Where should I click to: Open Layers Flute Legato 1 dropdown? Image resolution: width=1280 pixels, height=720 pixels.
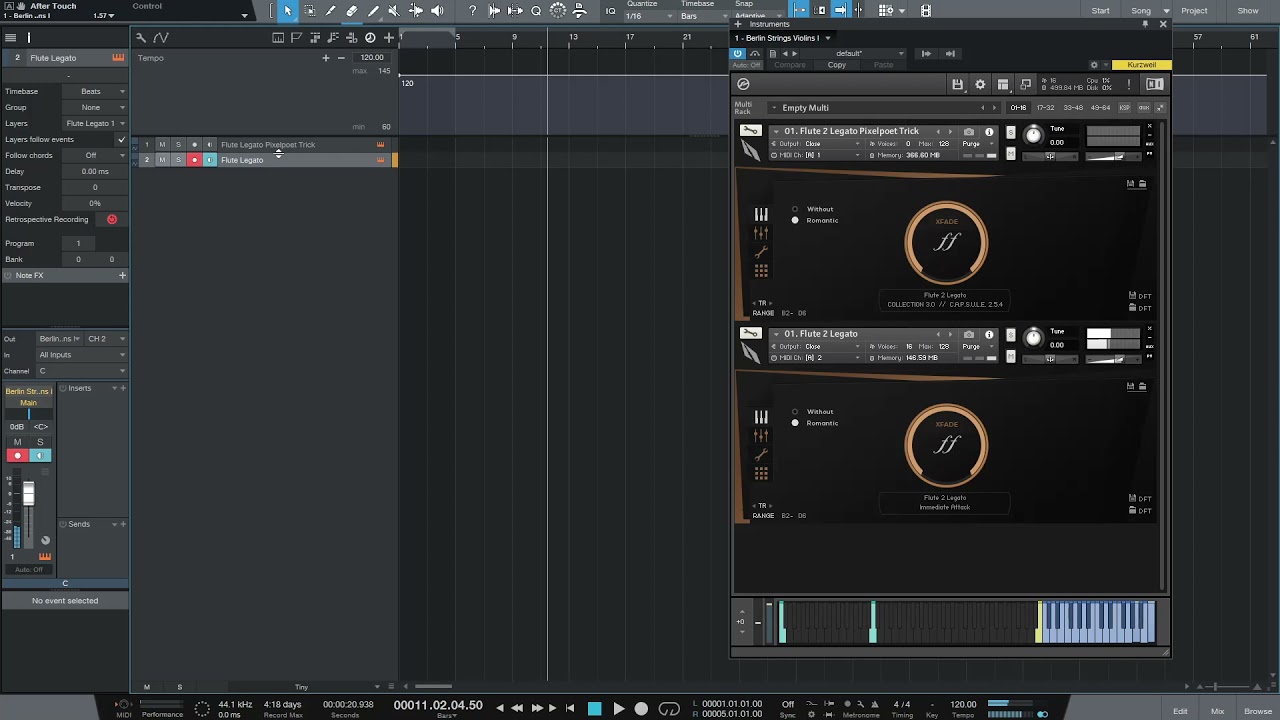[x=95, y=123]
